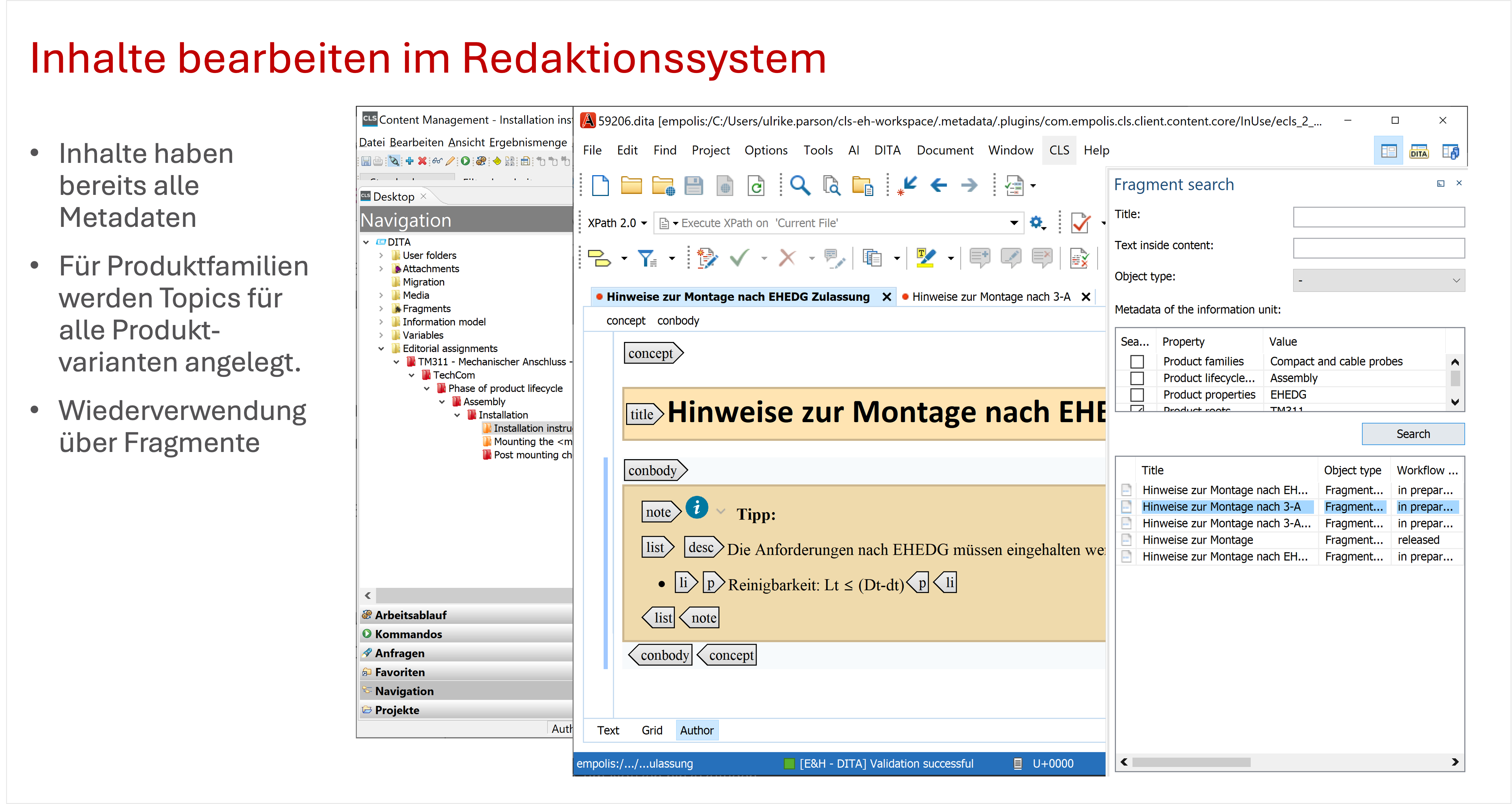Validate document with red checkmark icon
The height and width of the screenshot is (804, 1512).
(x=1081, y=223)
